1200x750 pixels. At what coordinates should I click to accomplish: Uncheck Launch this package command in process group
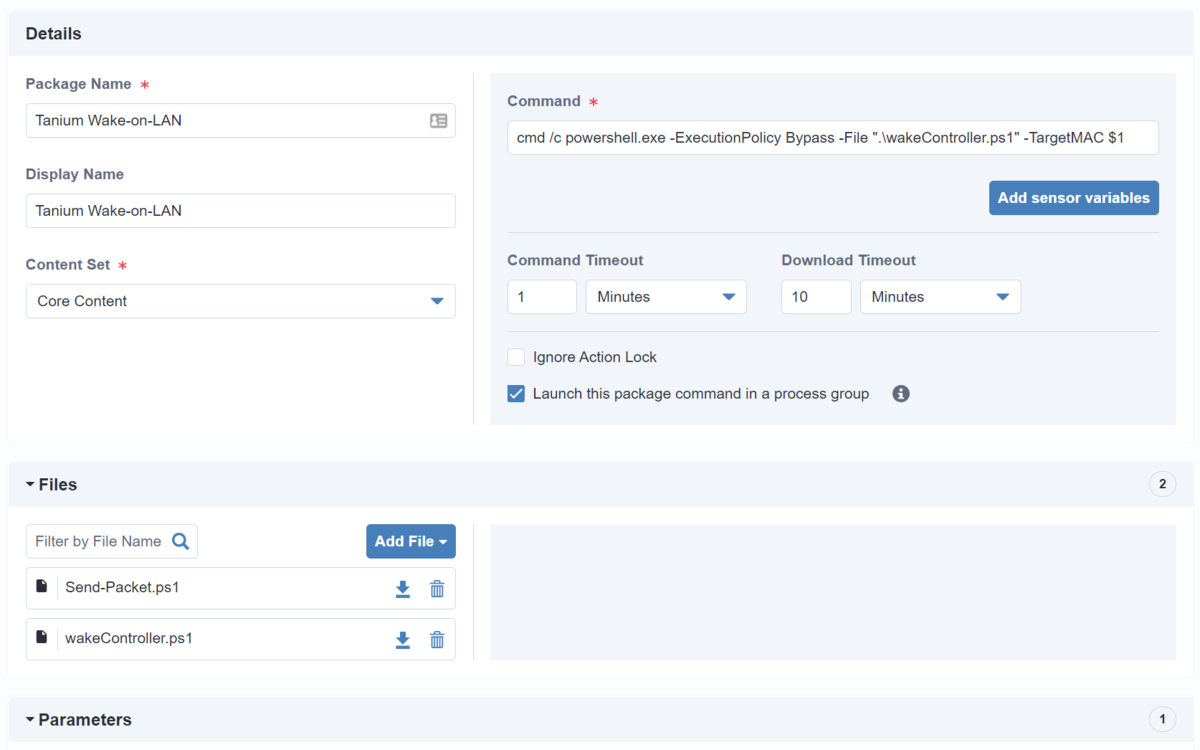click(516, 394)
